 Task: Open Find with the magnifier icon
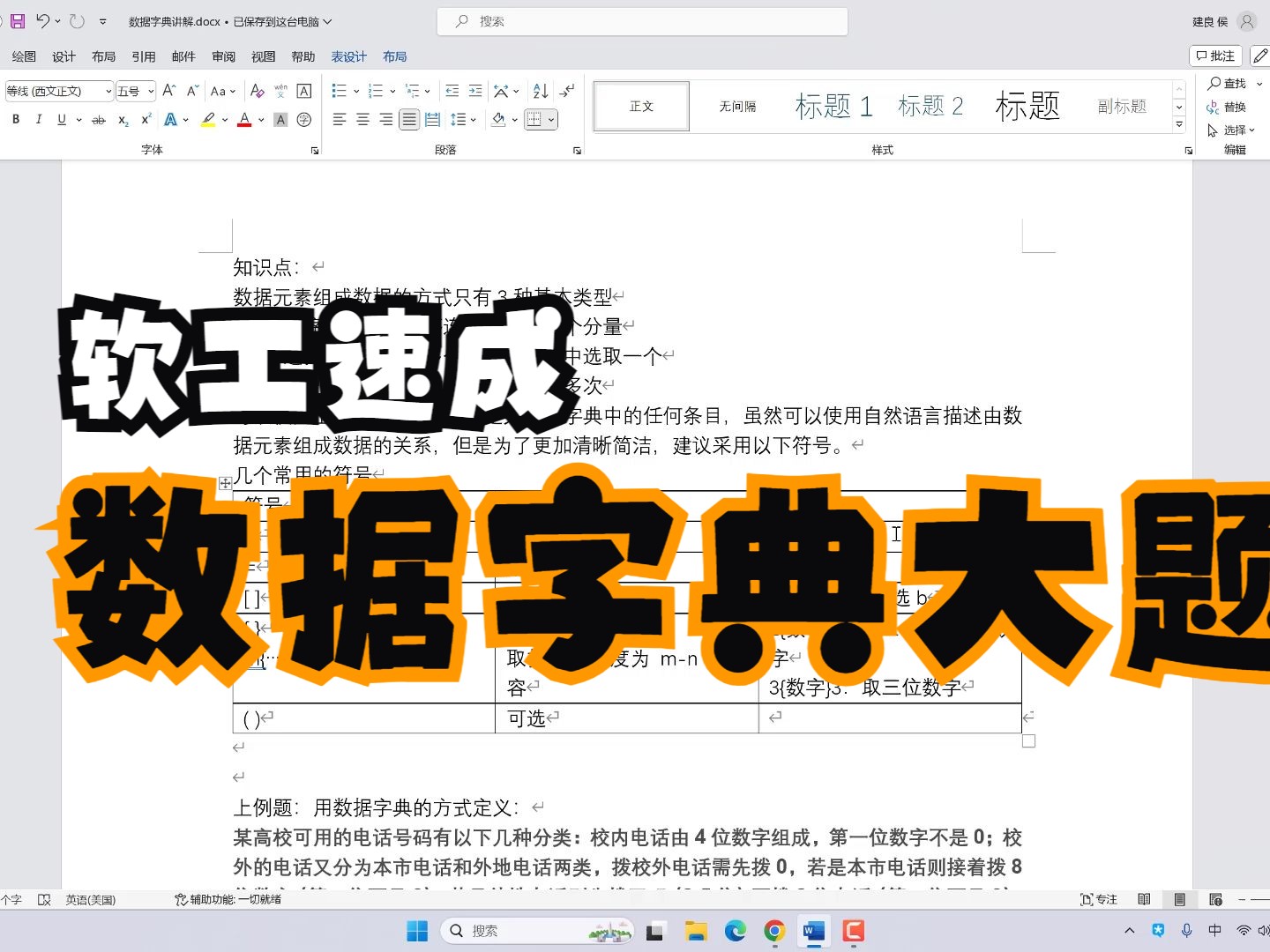(x=1228, y=83)
